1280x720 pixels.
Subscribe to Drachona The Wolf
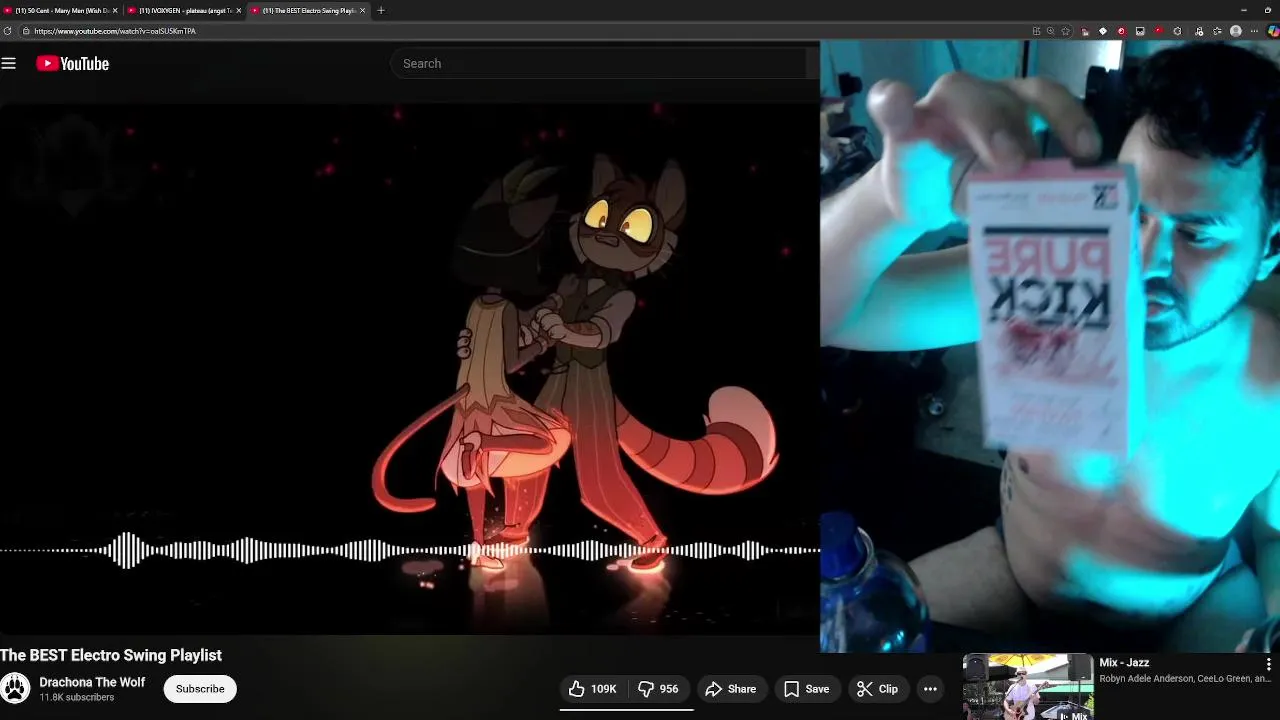[x=200, y=689]
